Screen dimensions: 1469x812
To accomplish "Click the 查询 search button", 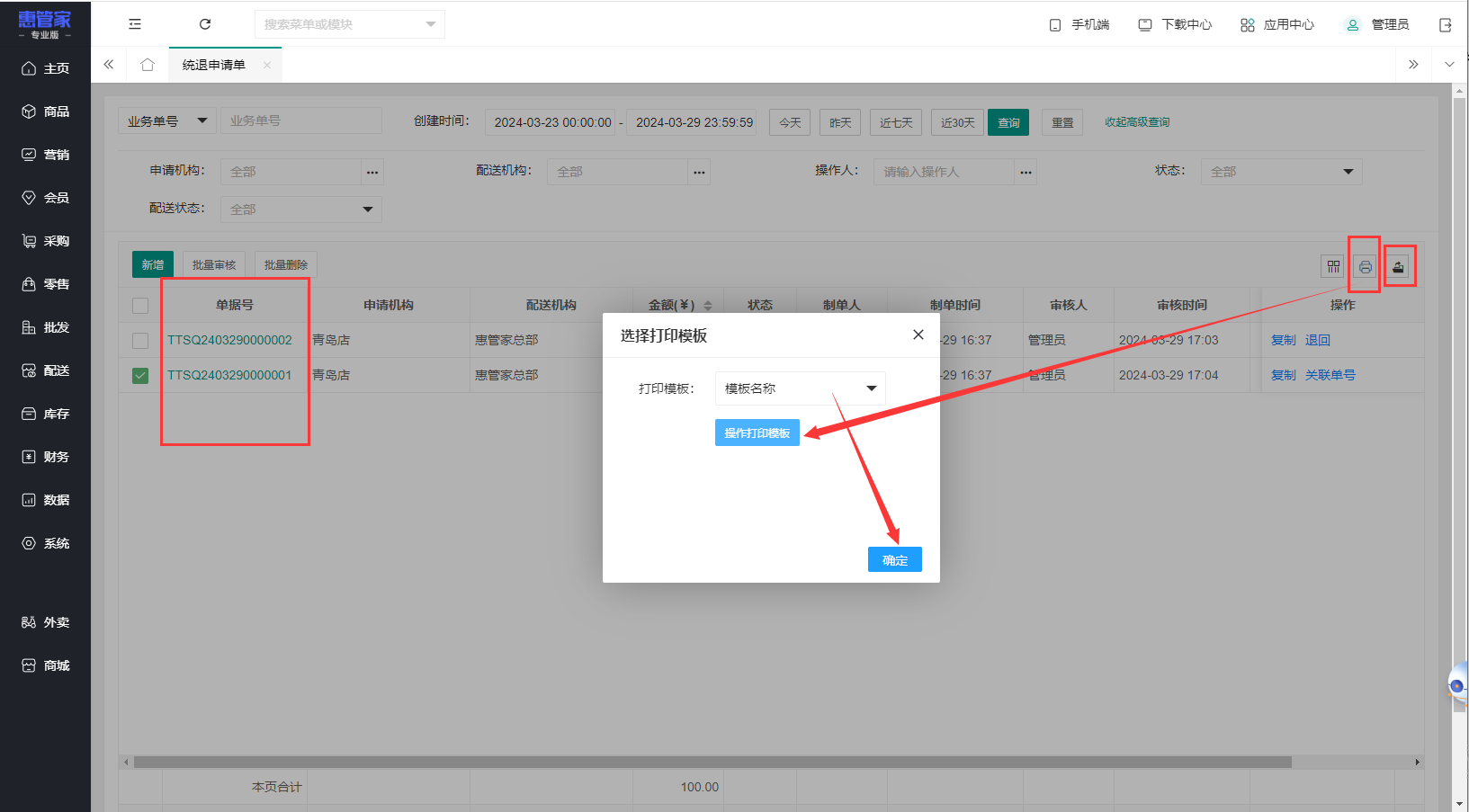I will tap(1008, 122).
